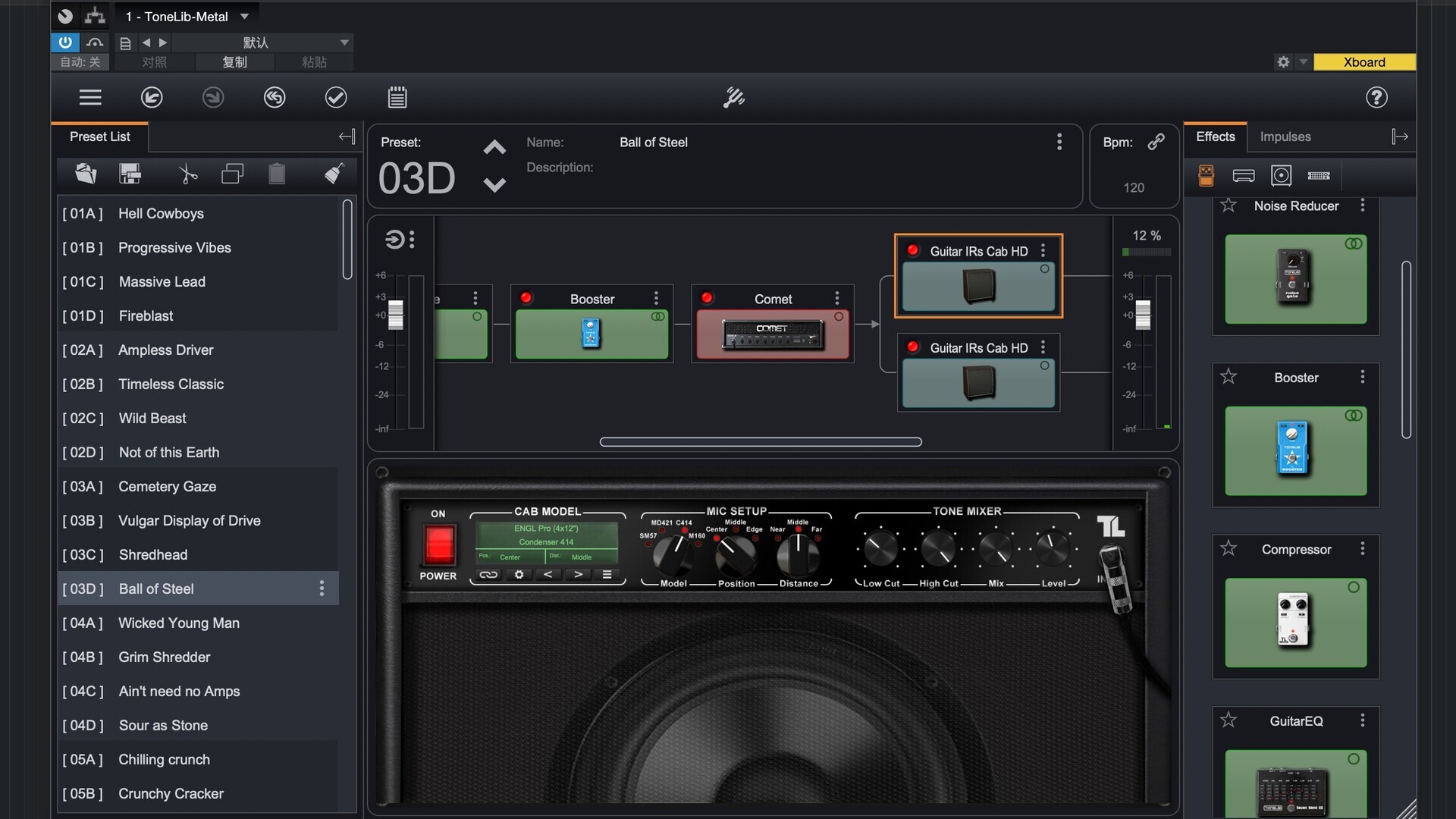Click the revert preset icon

point(275,97)
